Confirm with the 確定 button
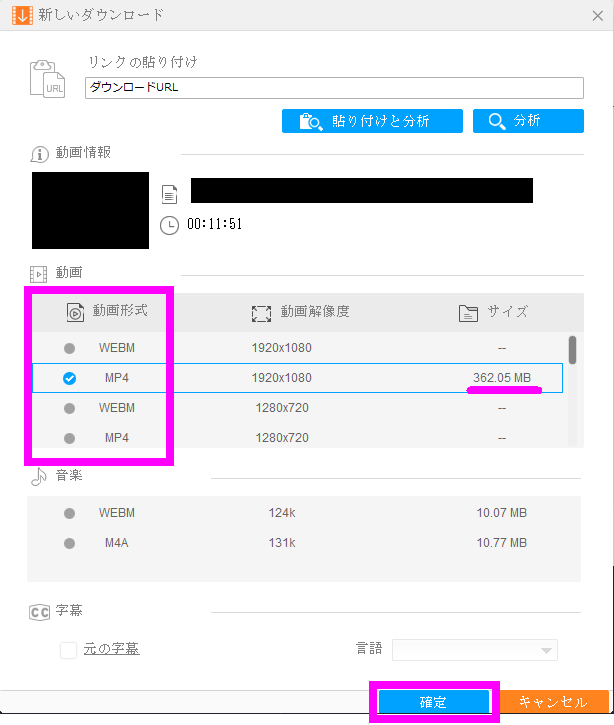The image size is (614, 725). tap(434, 702)
